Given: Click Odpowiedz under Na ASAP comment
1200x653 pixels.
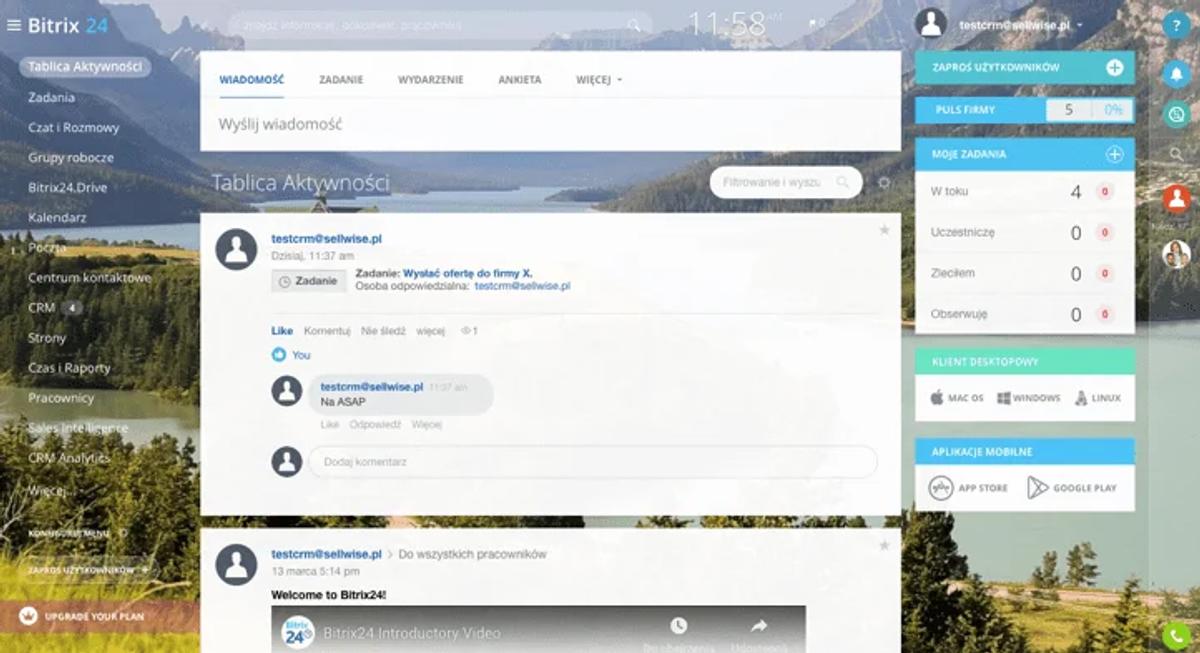Looking at the screenshot, I should tap(375, 424).
